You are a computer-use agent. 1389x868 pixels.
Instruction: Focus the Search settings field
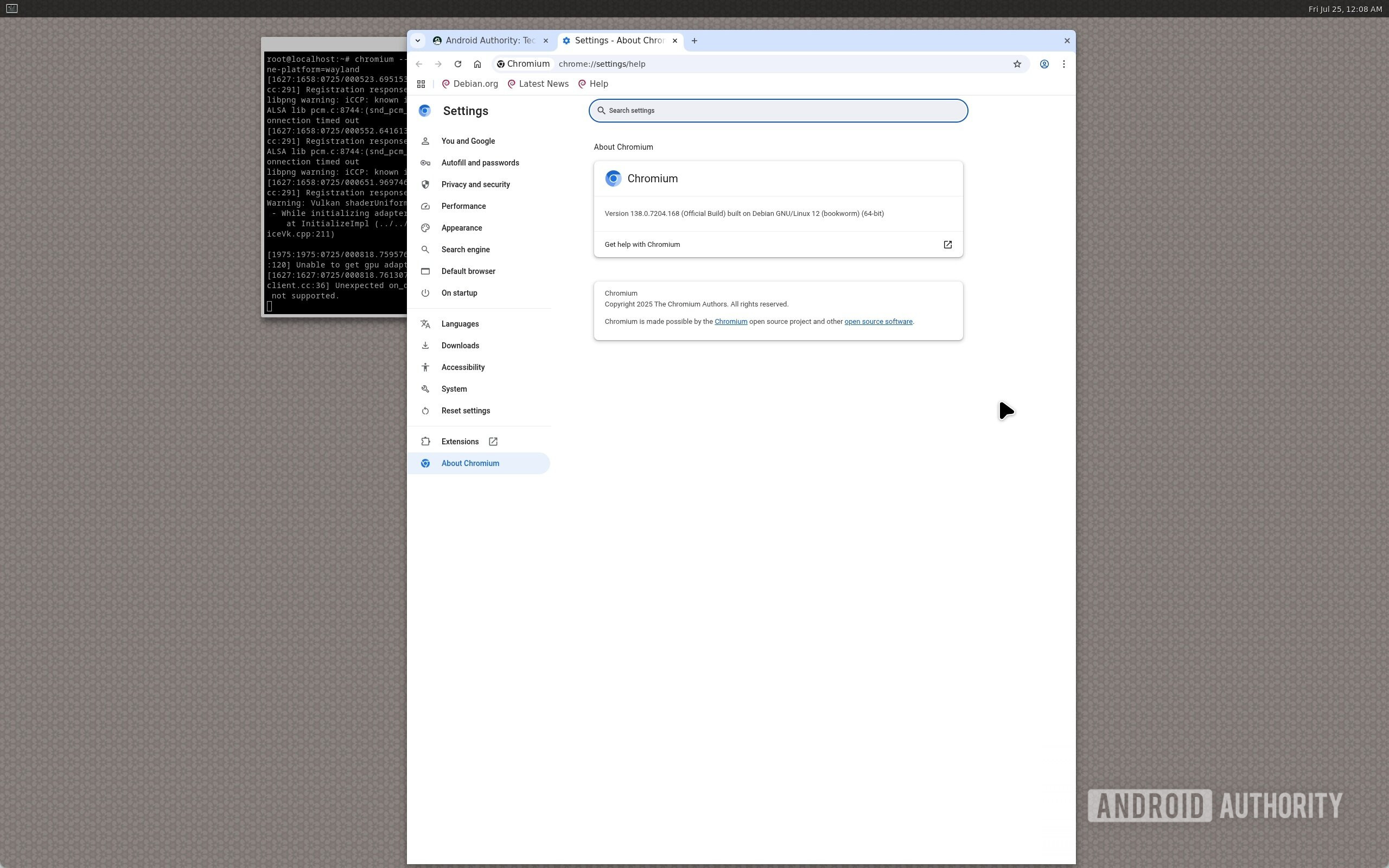click(778, 111)
